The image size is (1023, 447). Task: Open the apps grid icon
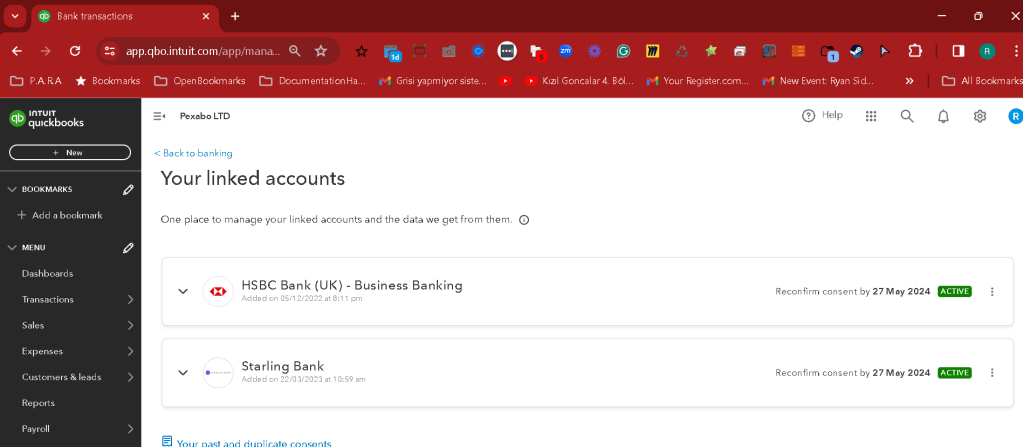click(870, 116)
